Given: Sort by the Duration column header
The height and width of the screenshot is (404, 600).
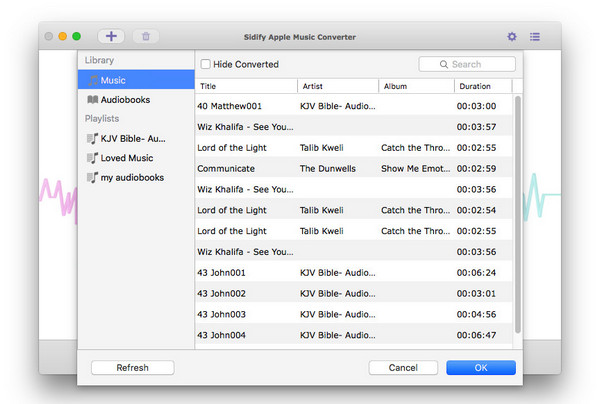Looking at the screenshot, I should tap(483, 86).
